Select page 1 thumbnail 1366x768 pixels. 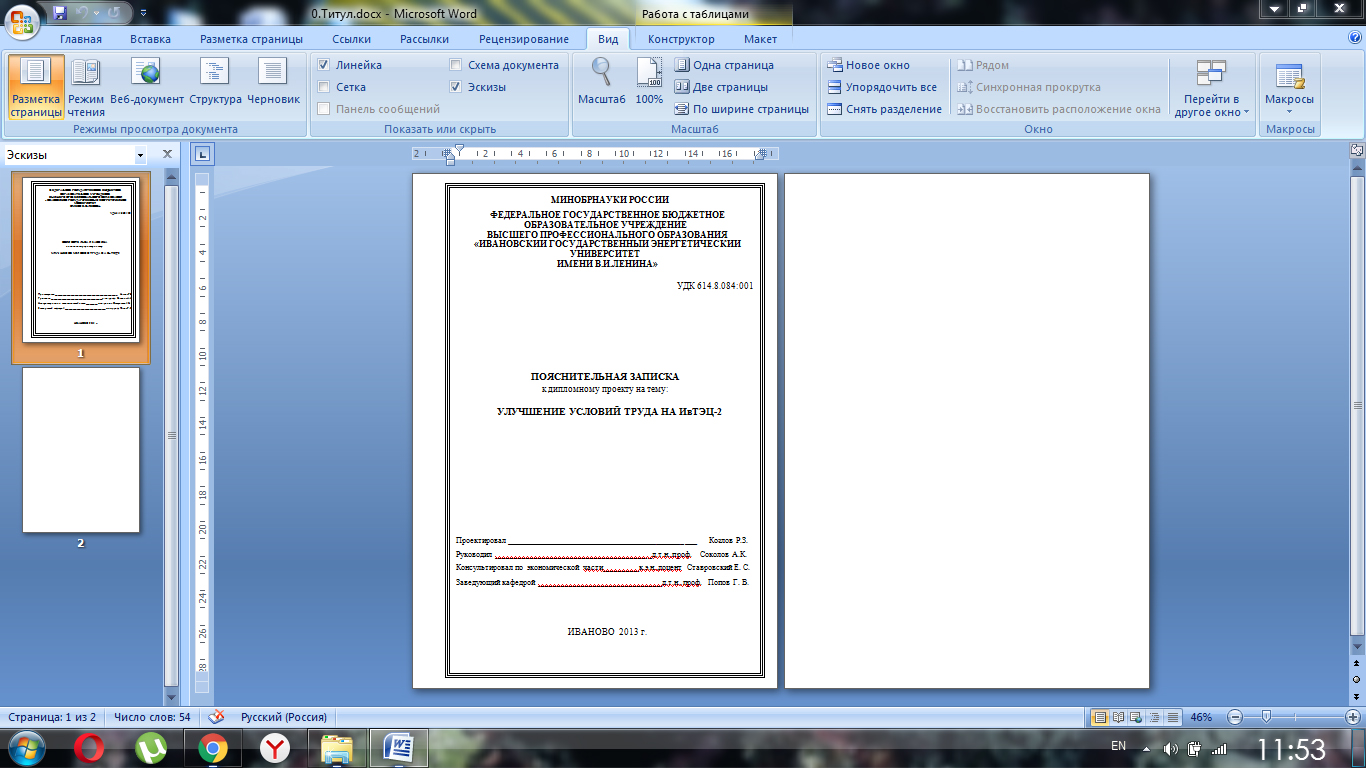coord(81,261)
